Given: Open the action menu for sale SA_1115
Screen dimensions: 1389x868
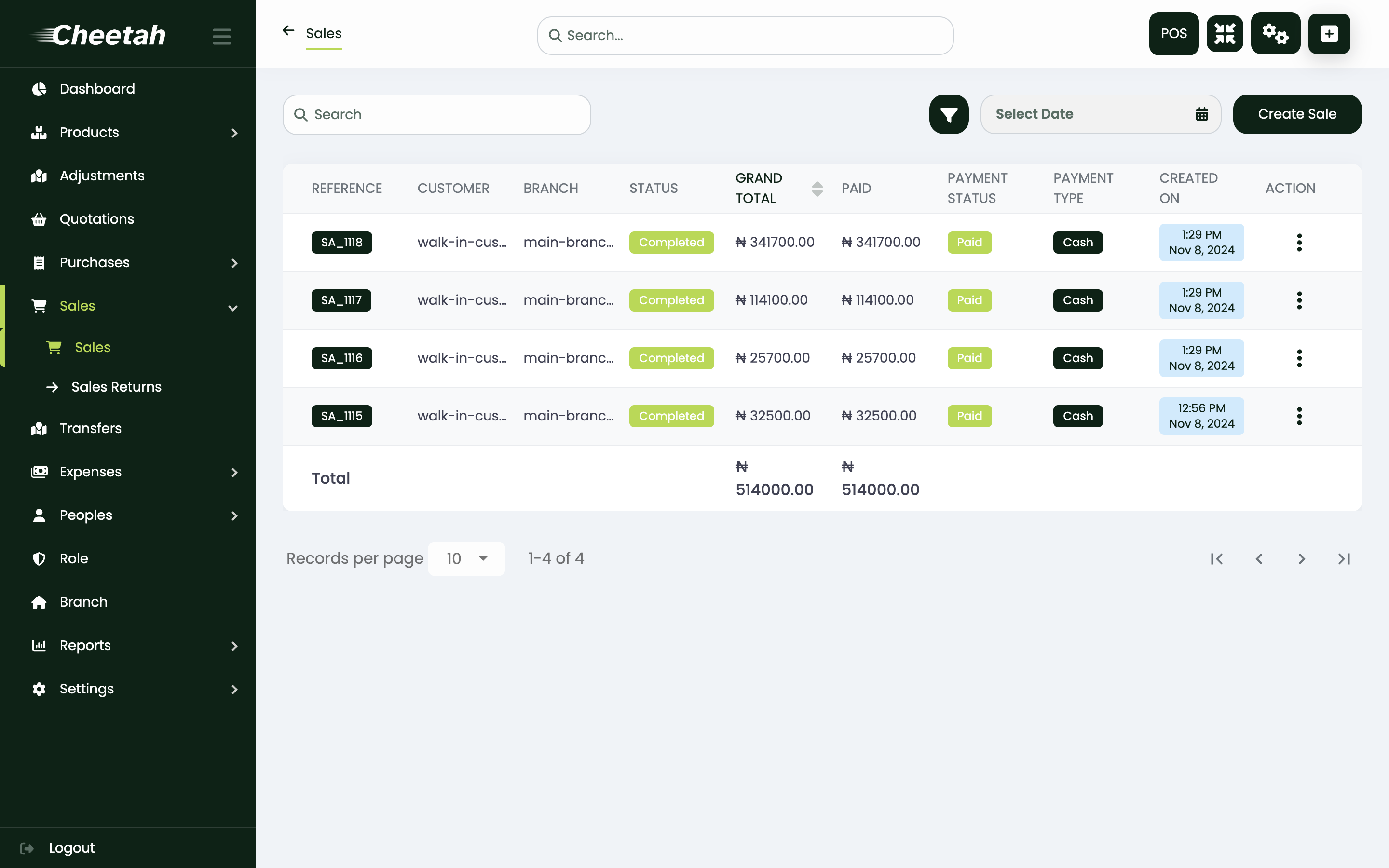Looking at the screenshot, I should click(1299, 416).
